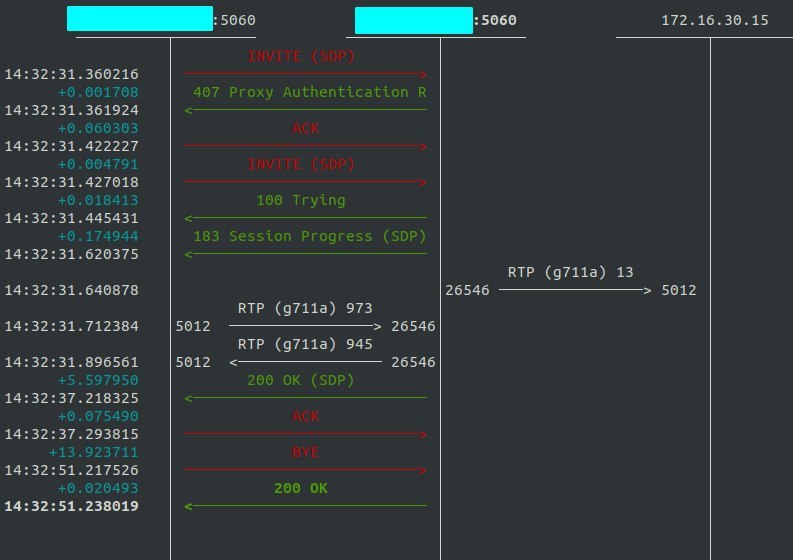Click timestamp 14:32:31.640878

[x=71, y=290]
